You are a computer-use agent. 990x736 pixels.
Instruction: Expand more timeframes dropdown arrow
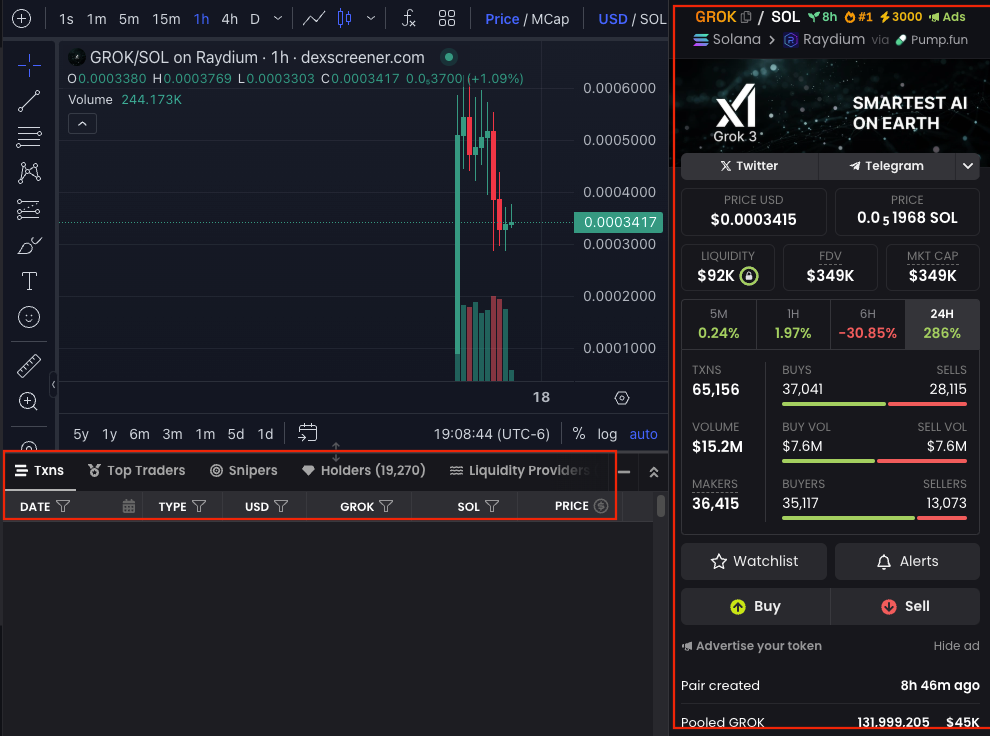pyautogui.click(x=278, y=19)
